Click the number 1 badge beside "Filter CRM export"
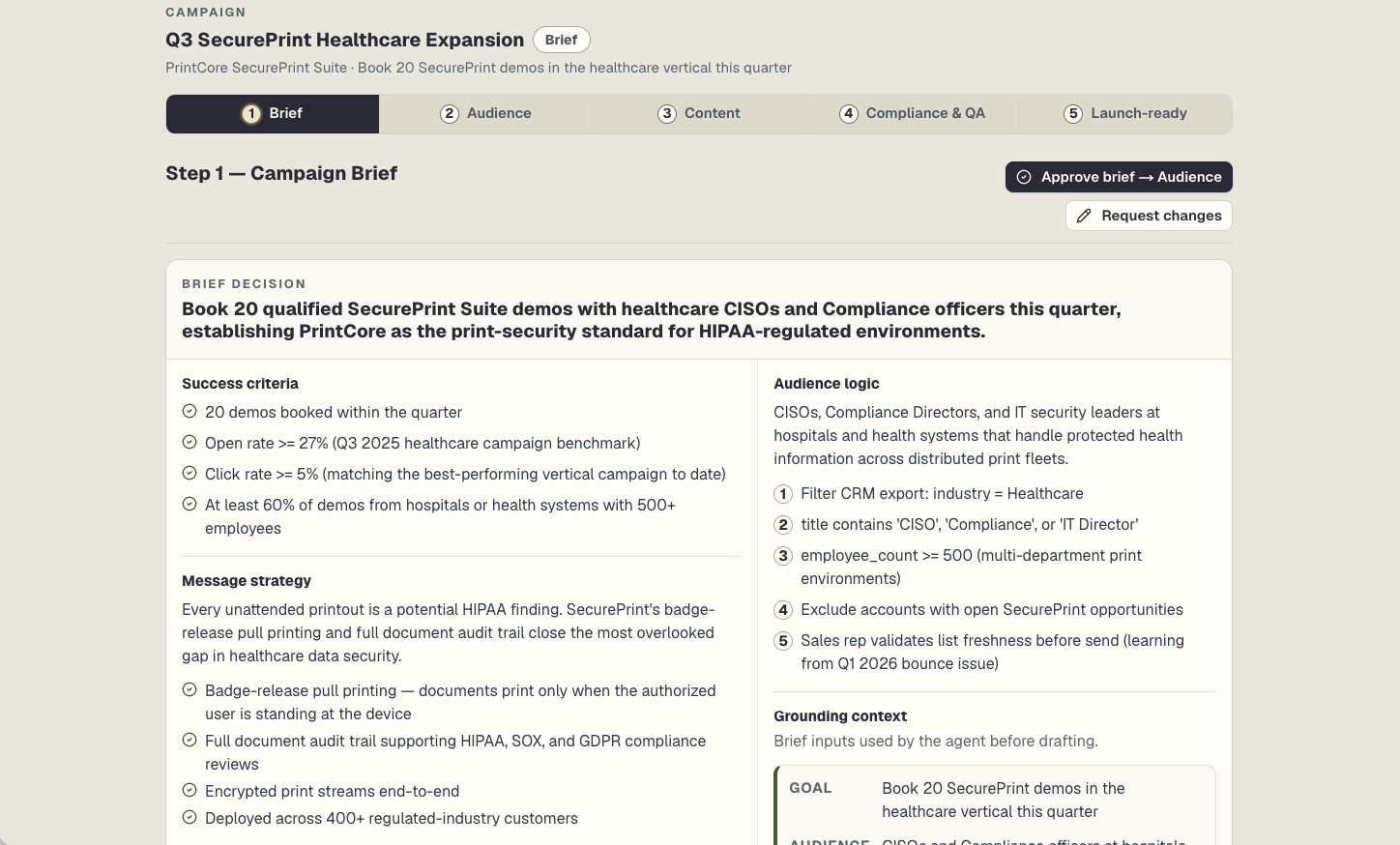 click(783, 494)
